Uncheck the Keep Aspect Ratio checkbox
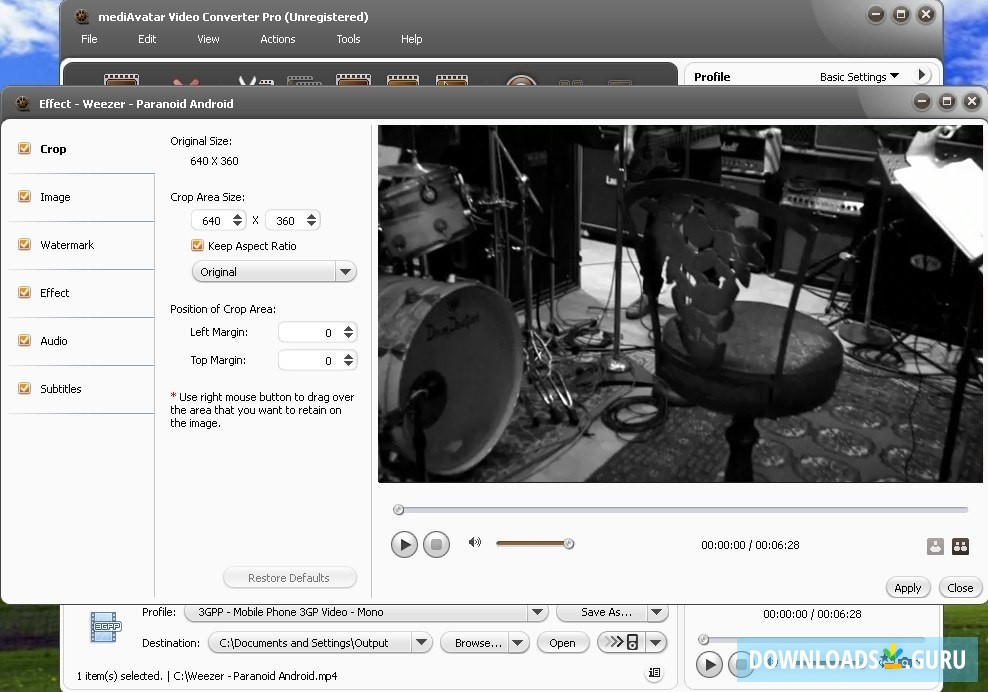Viewport: 988px width, 692px height. click(x=197, y=246)
